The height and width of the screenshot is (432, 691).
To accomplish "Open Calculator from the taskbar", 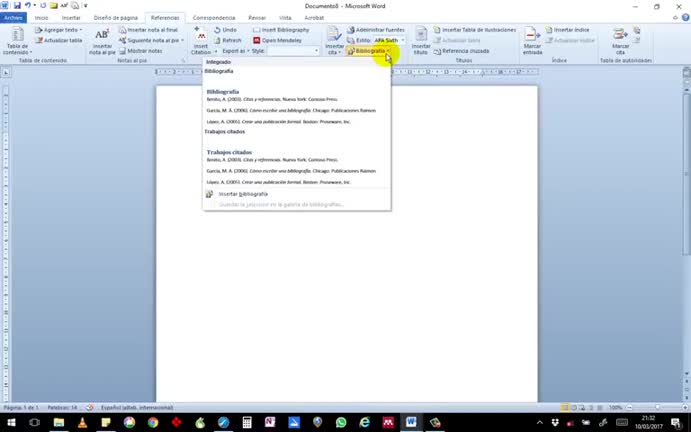I will tap(247, 422).
